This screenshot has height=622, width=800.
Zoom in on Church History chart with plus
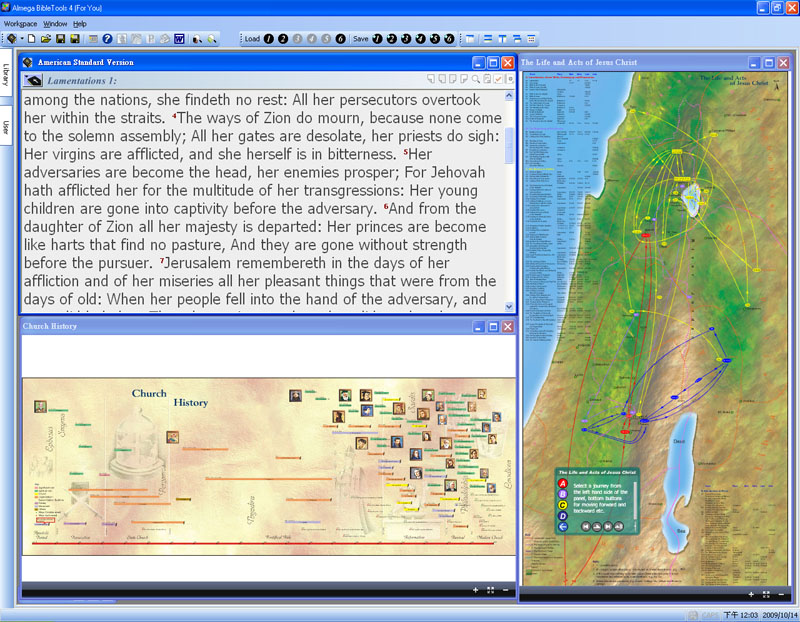point(476,590)
